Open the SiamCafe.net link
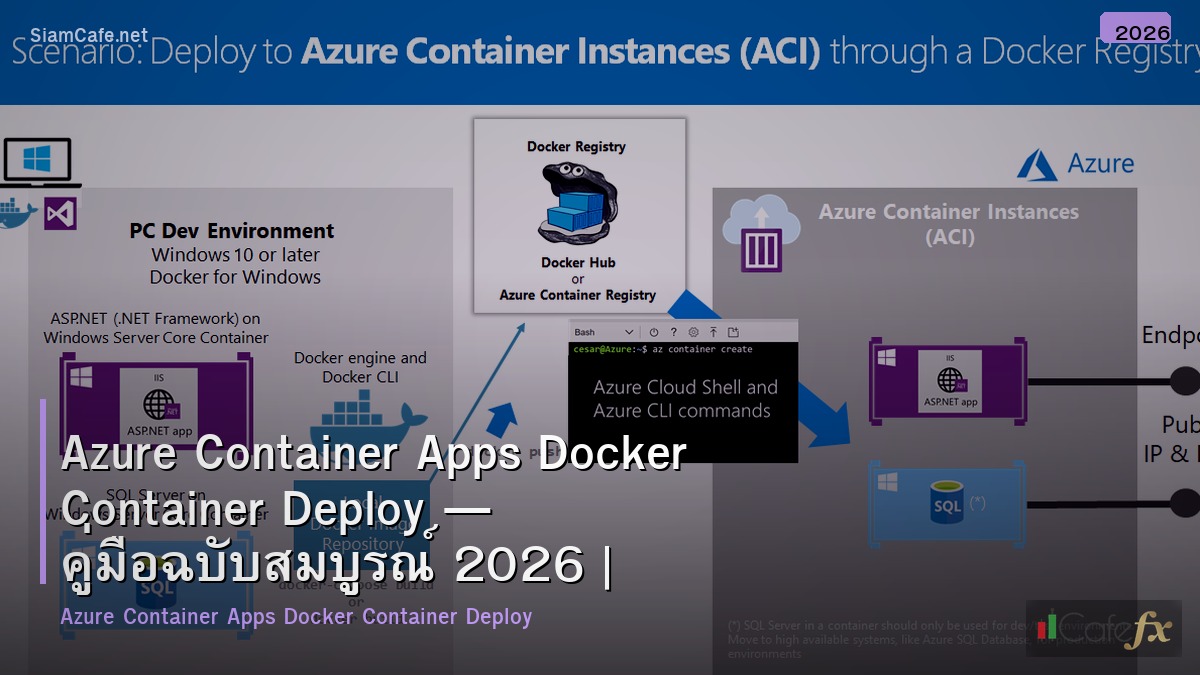The width and height of the screenshot is (1200, 675). tap(88, 31)
